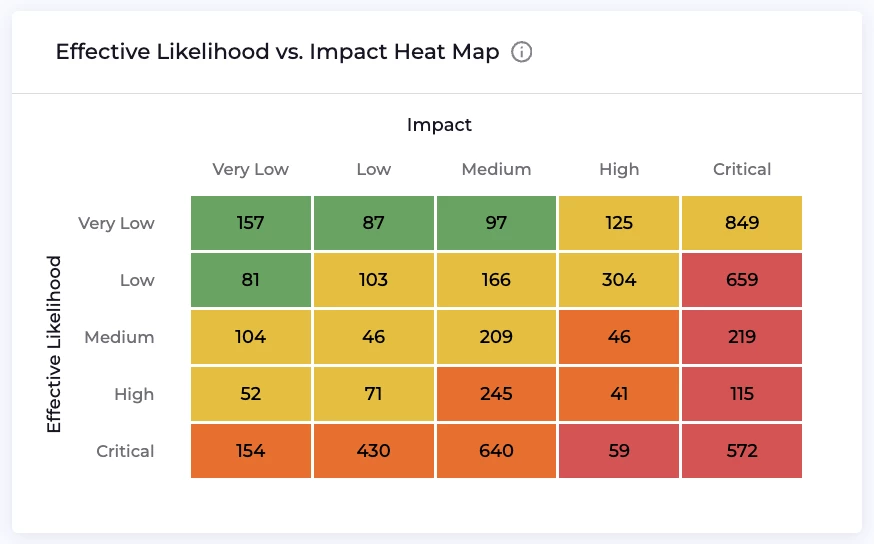Click the heat map title text
The image size is (874, 544).
click(277, 52)
